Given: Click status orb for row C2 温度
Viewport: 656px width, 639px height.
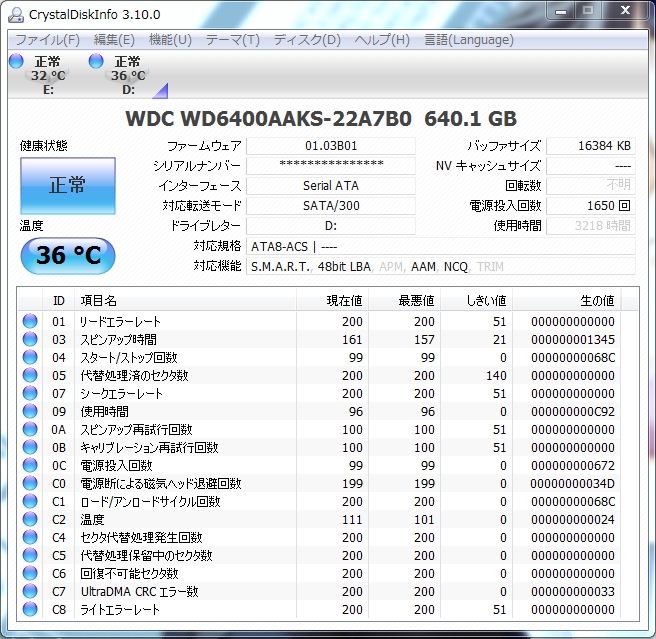Looking at the screenshot, I should coord(30,519).
